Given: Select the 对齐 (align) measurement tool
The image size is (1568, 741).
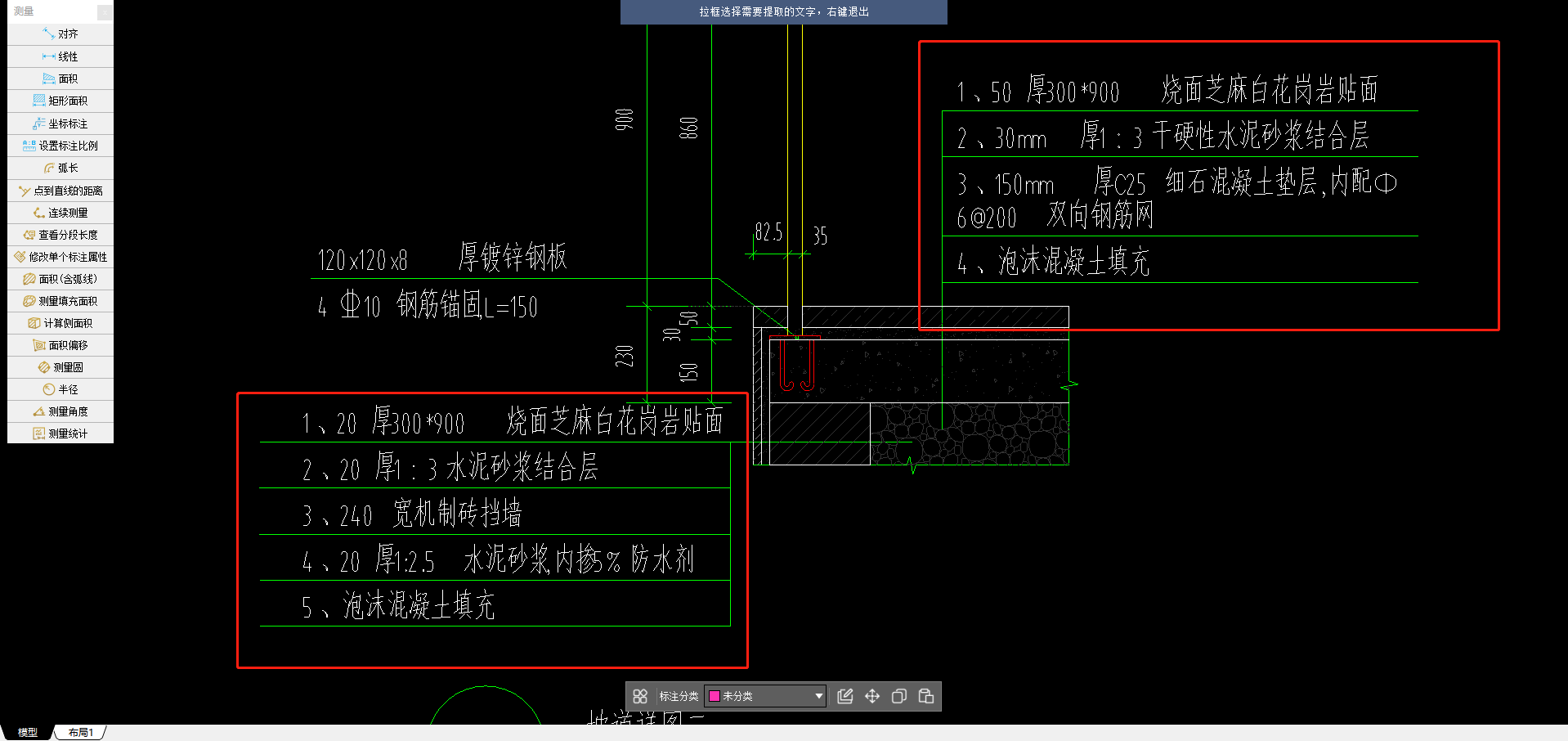Looking at the screenshot, I should click(x=60, y=34).
